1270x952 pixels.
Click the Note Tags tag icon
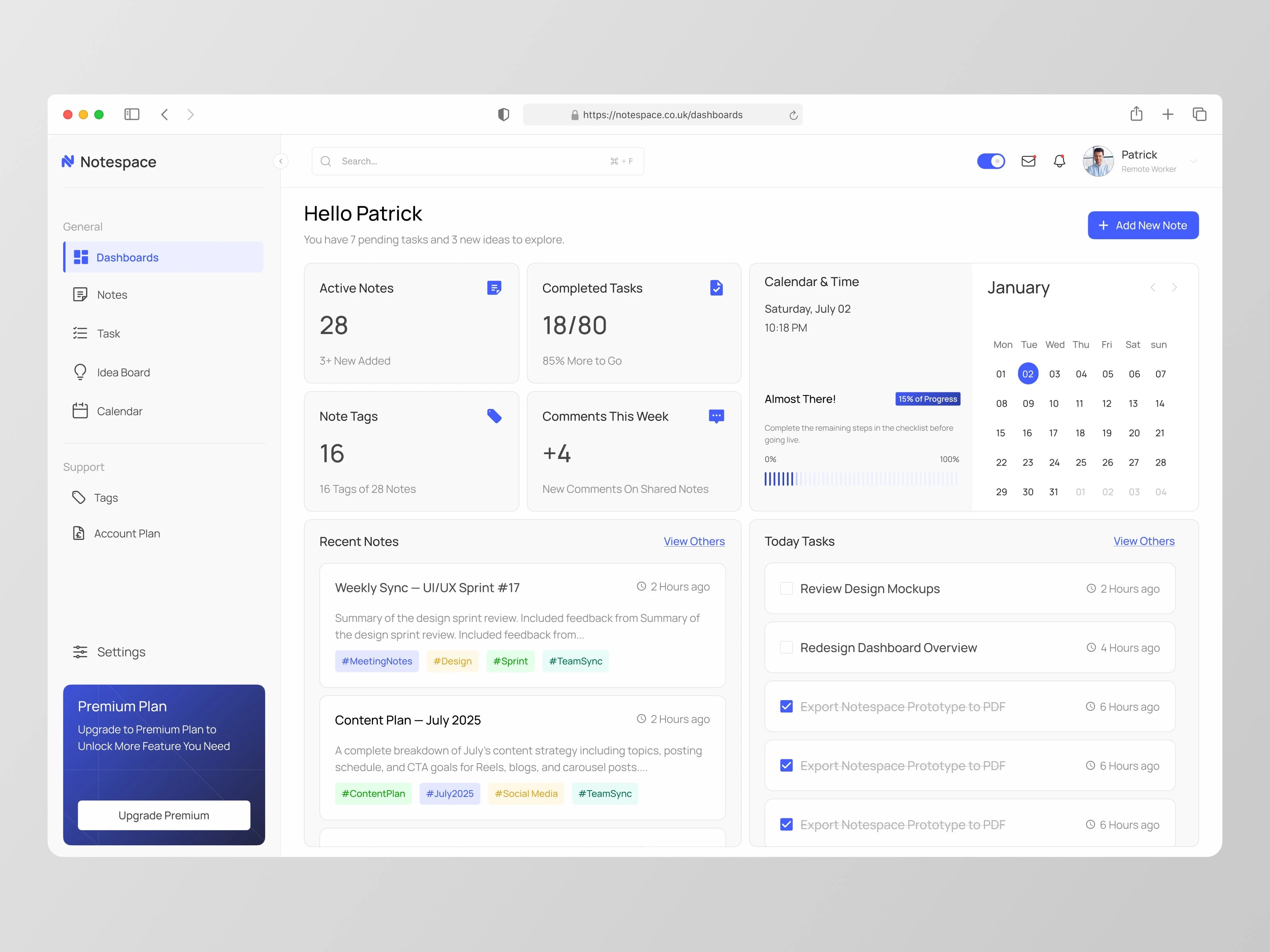[494, 416]
